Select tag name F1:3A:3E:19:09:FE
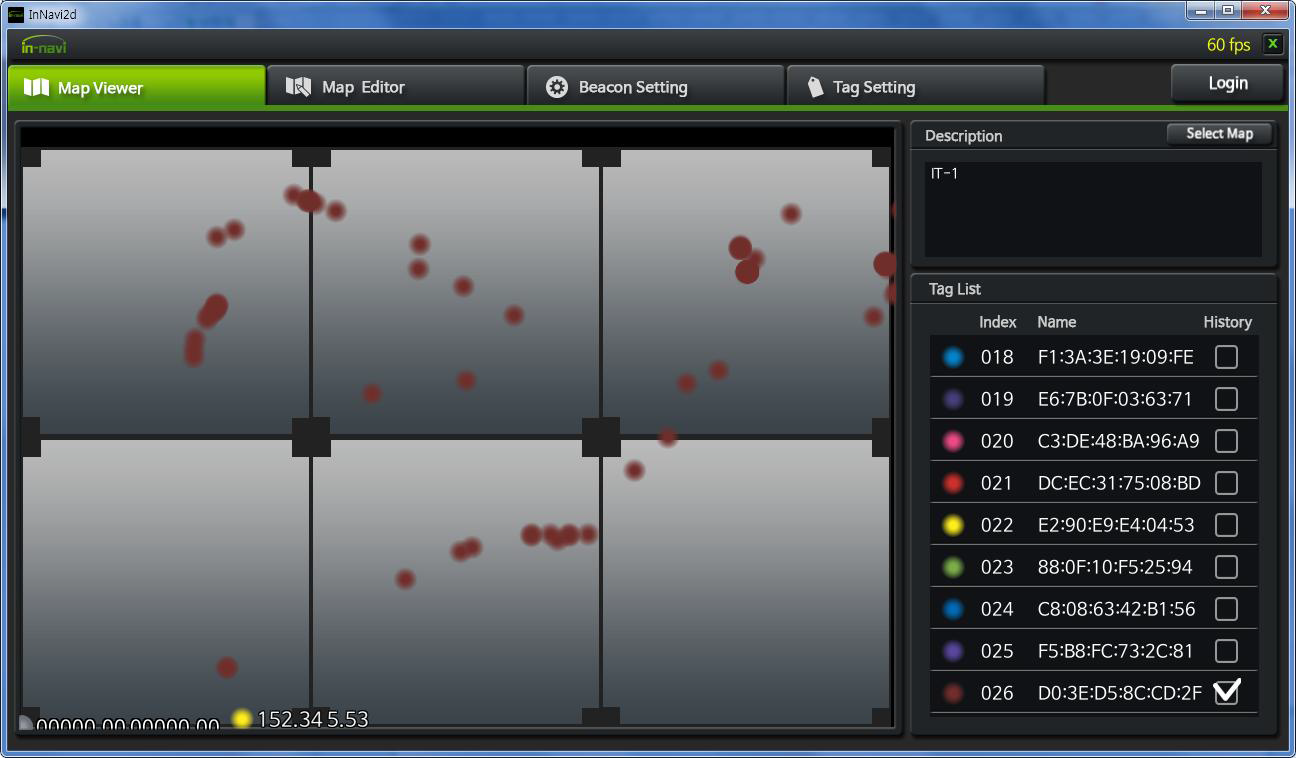The height and width of the screenshot is (758, 1296). point(1116,357)
